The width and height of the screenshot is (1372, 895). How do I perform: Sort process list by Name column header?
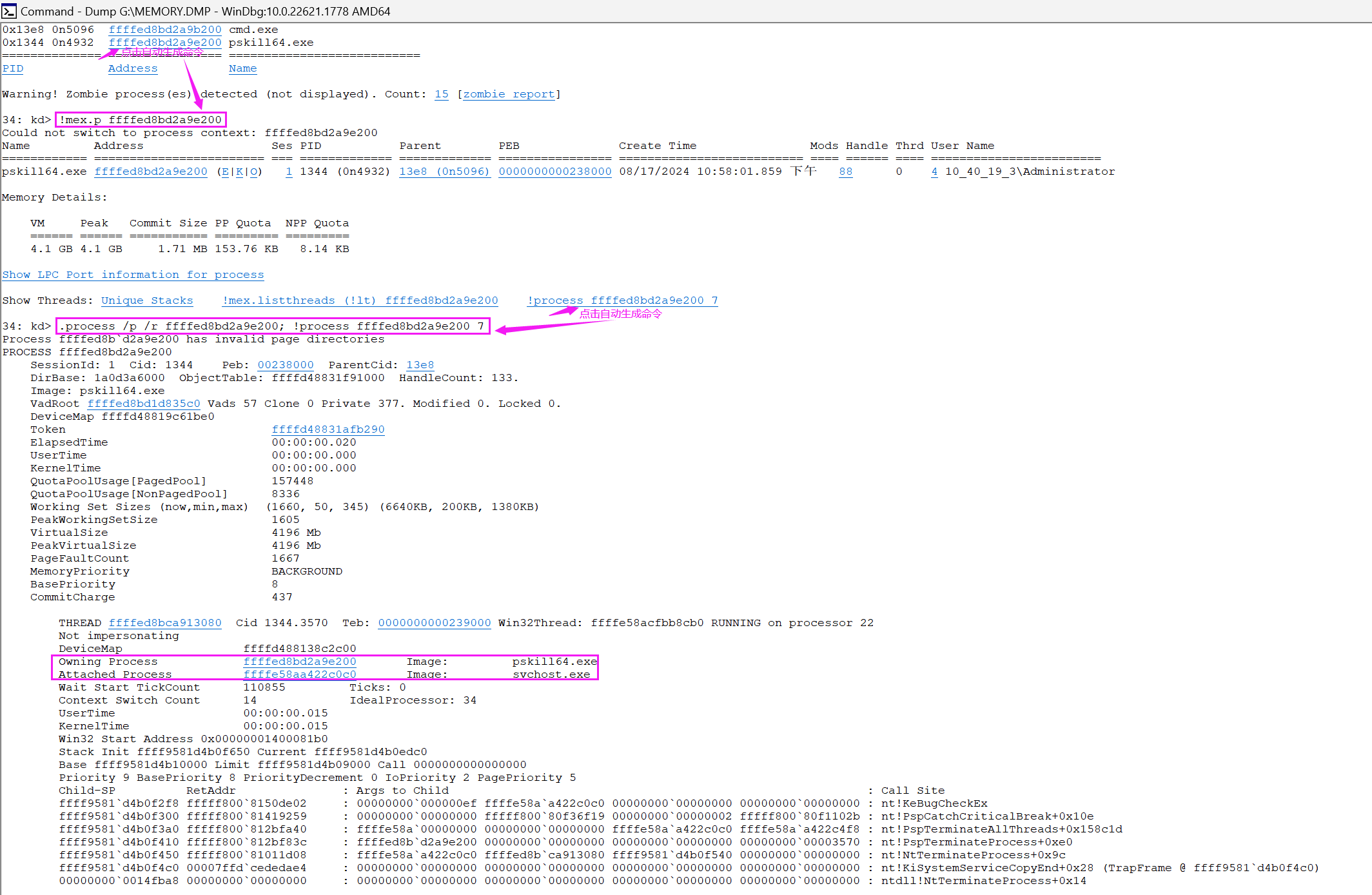pos(242,68)
